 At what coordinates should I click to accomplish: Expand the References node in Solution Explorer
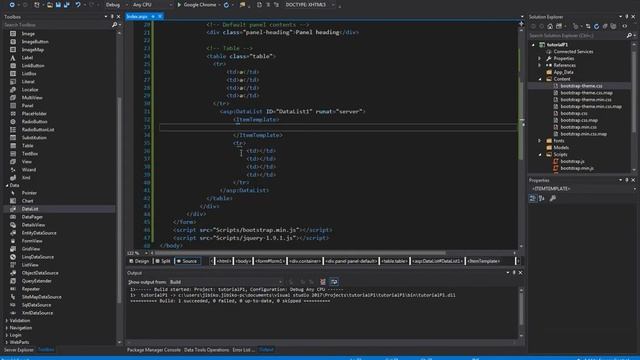(540, 65)
